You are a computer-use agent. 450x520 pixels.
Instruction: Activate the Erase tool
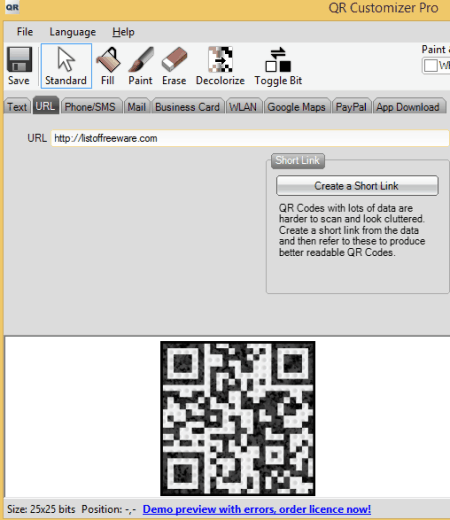(174, 66)
